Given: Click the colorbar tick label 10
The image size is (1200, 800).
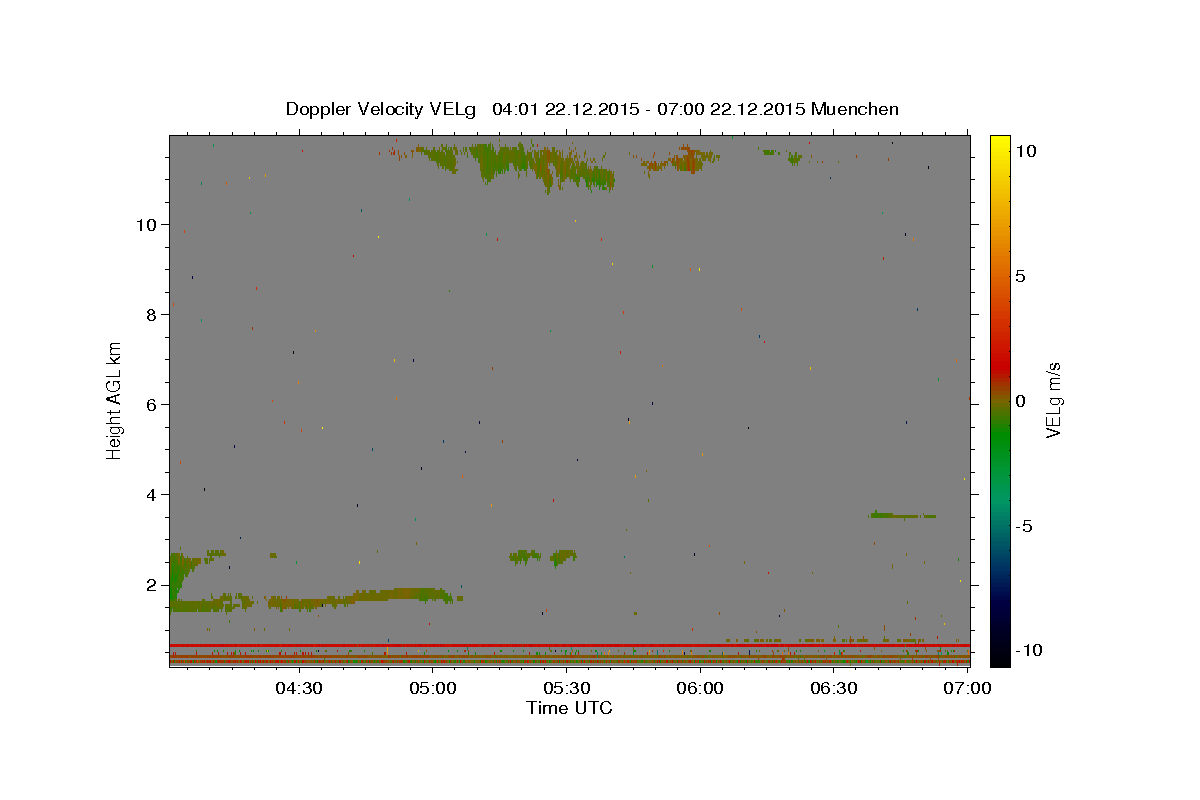Looking at the screenshot, I should (x=1025, y=151).
